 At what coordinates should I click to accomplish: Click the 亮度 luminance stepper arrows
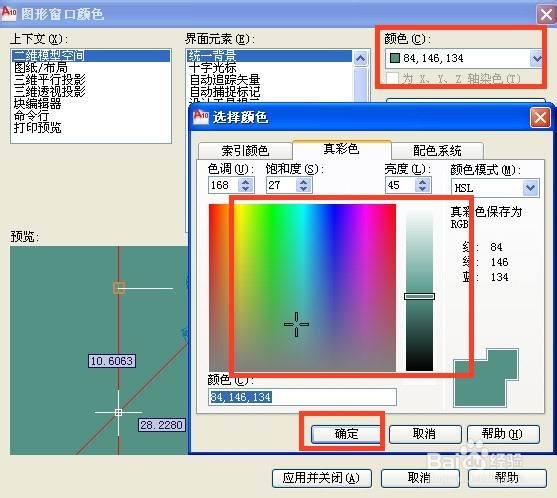[x=423, y=185]
